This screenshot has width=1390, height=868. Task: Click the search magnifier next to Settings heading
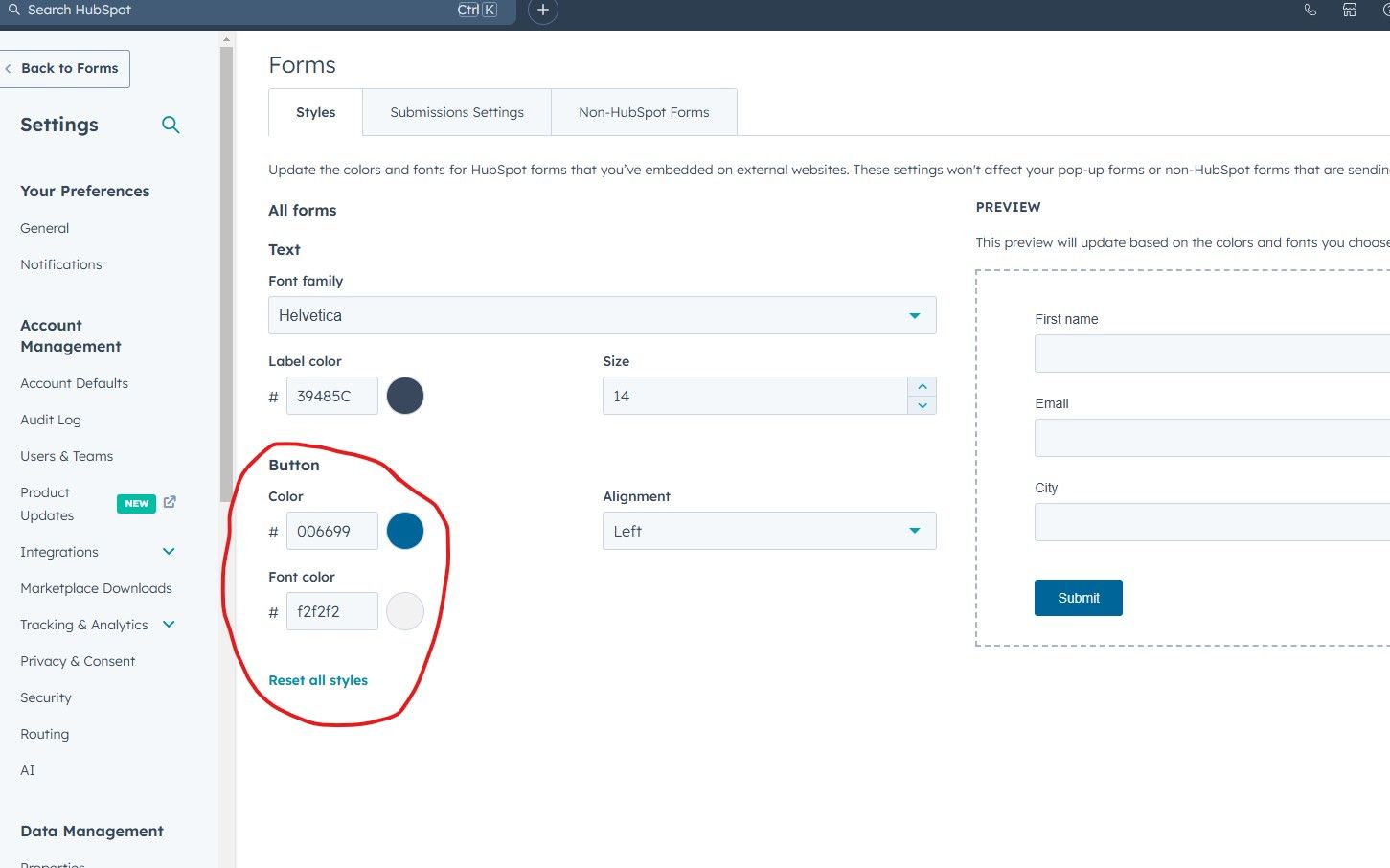[170, 125]
